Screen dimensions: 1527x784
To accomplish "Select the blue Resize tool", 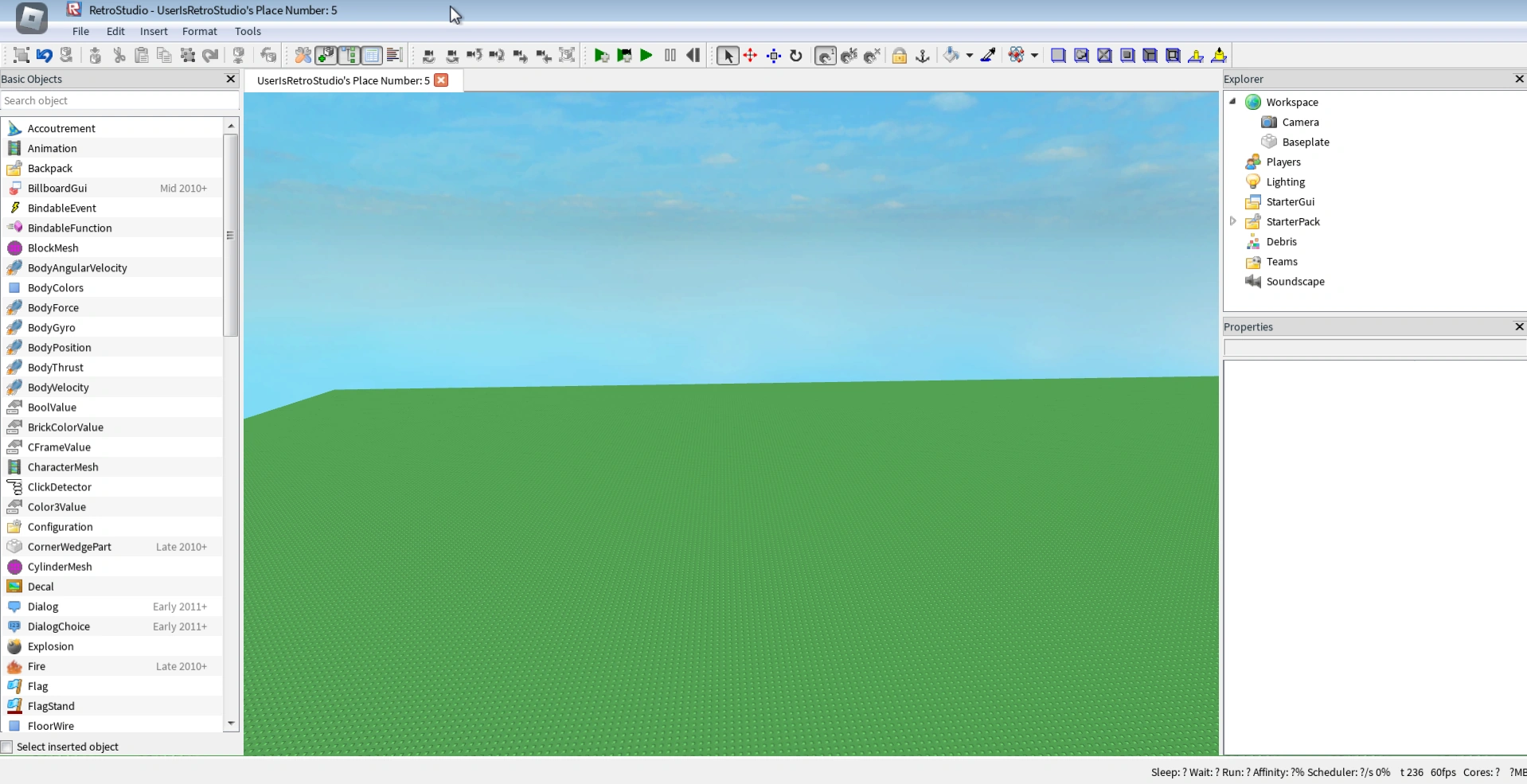I will click(773, 55).
